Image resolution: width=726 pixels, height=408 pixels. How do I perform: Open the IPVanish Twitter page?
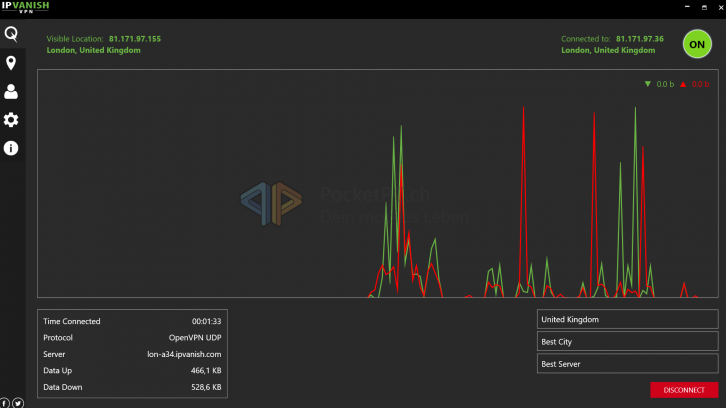[x=18, y=402]
